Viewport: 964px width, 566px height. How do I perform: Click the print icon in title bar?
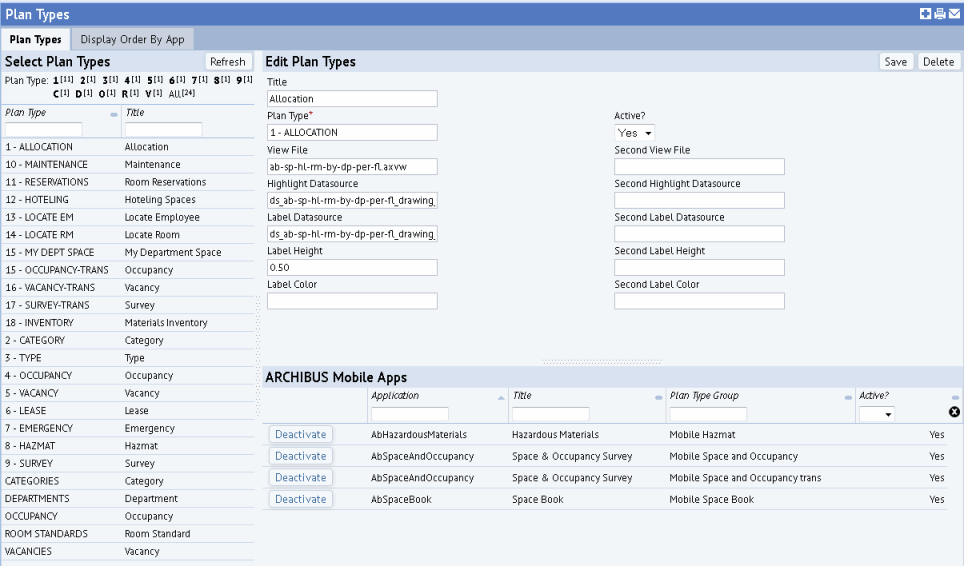pyautogui.click(x=939, y=14)
